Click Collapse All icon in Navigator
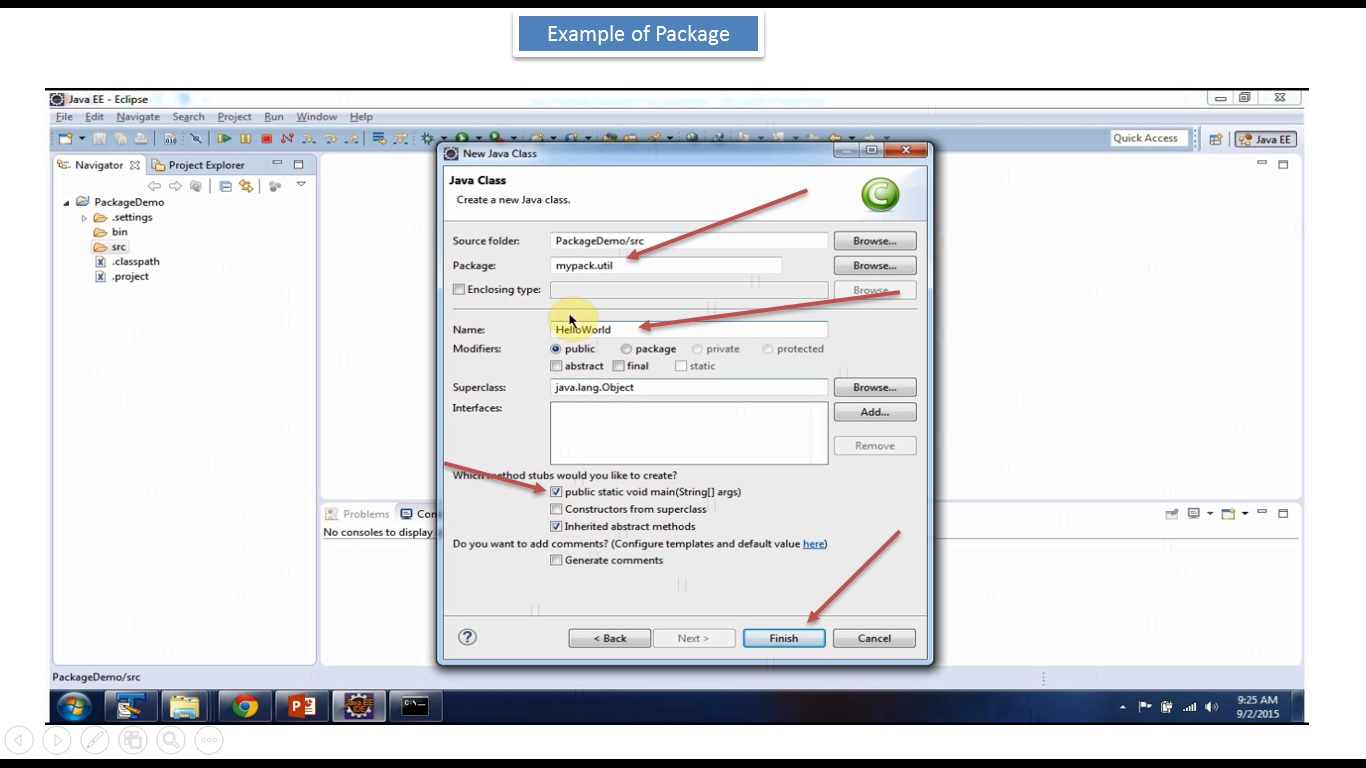 225,186
